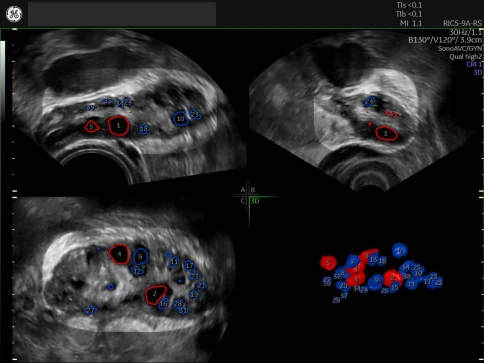This screenshot has width=484, height=363.
Task: Click blue follicle 16 in plane C
Action: pos(163,304)
